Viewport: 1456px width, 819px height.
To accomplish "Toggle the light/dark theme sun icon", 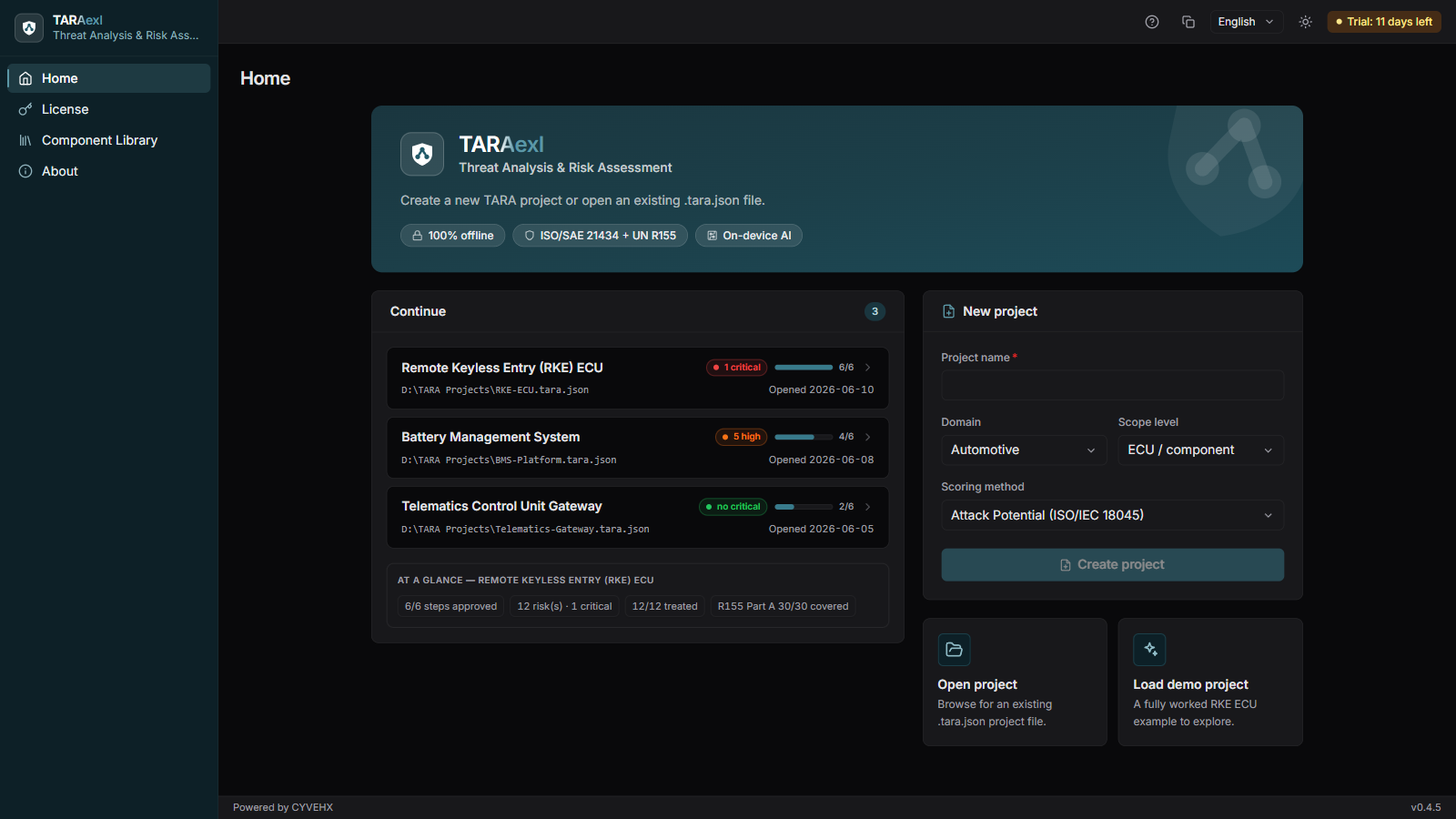I will (1306, 22).
